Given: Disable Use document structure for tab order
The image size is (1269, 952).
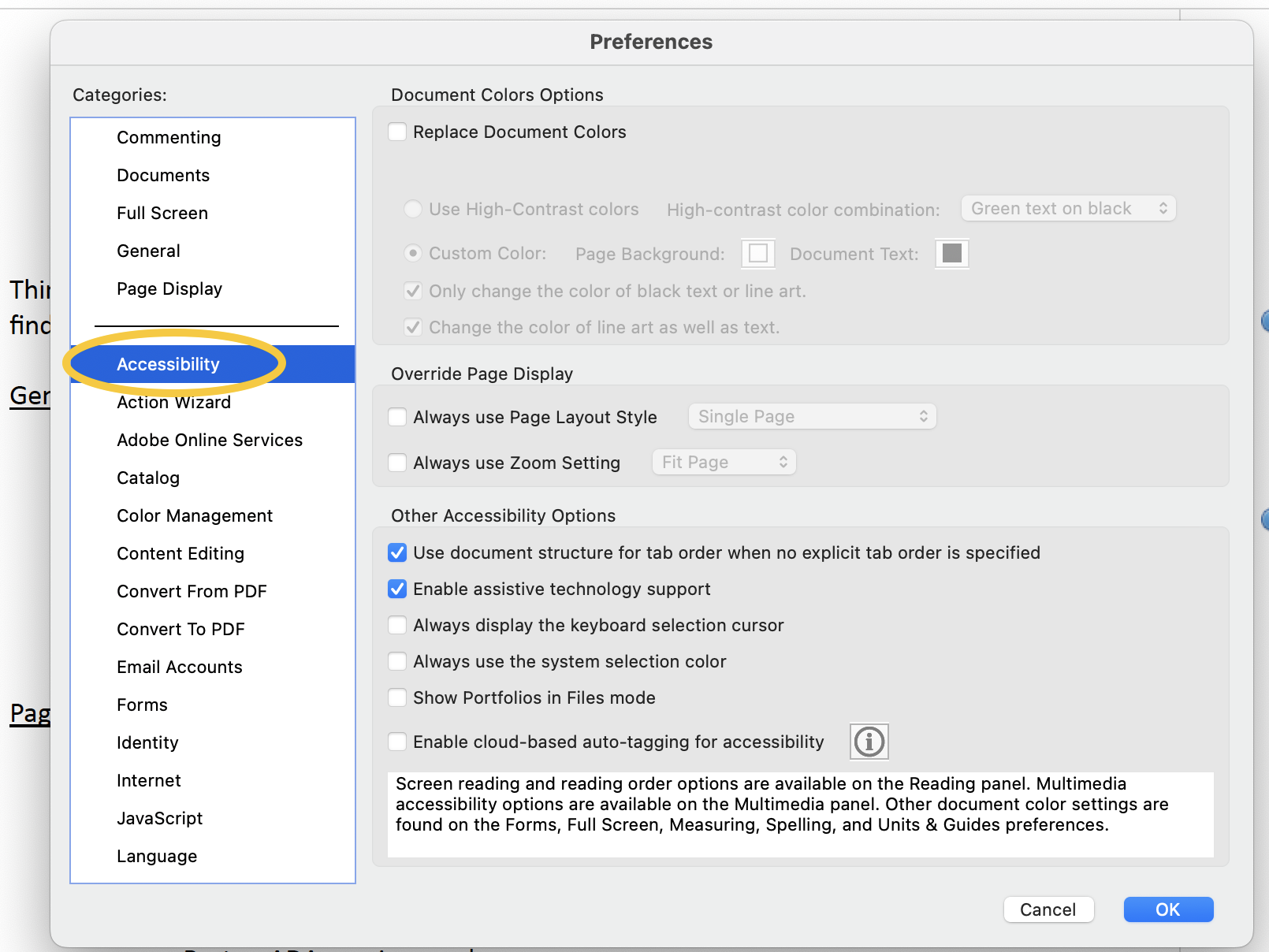Looking at the screenshot, I should (x=397, y=552).
